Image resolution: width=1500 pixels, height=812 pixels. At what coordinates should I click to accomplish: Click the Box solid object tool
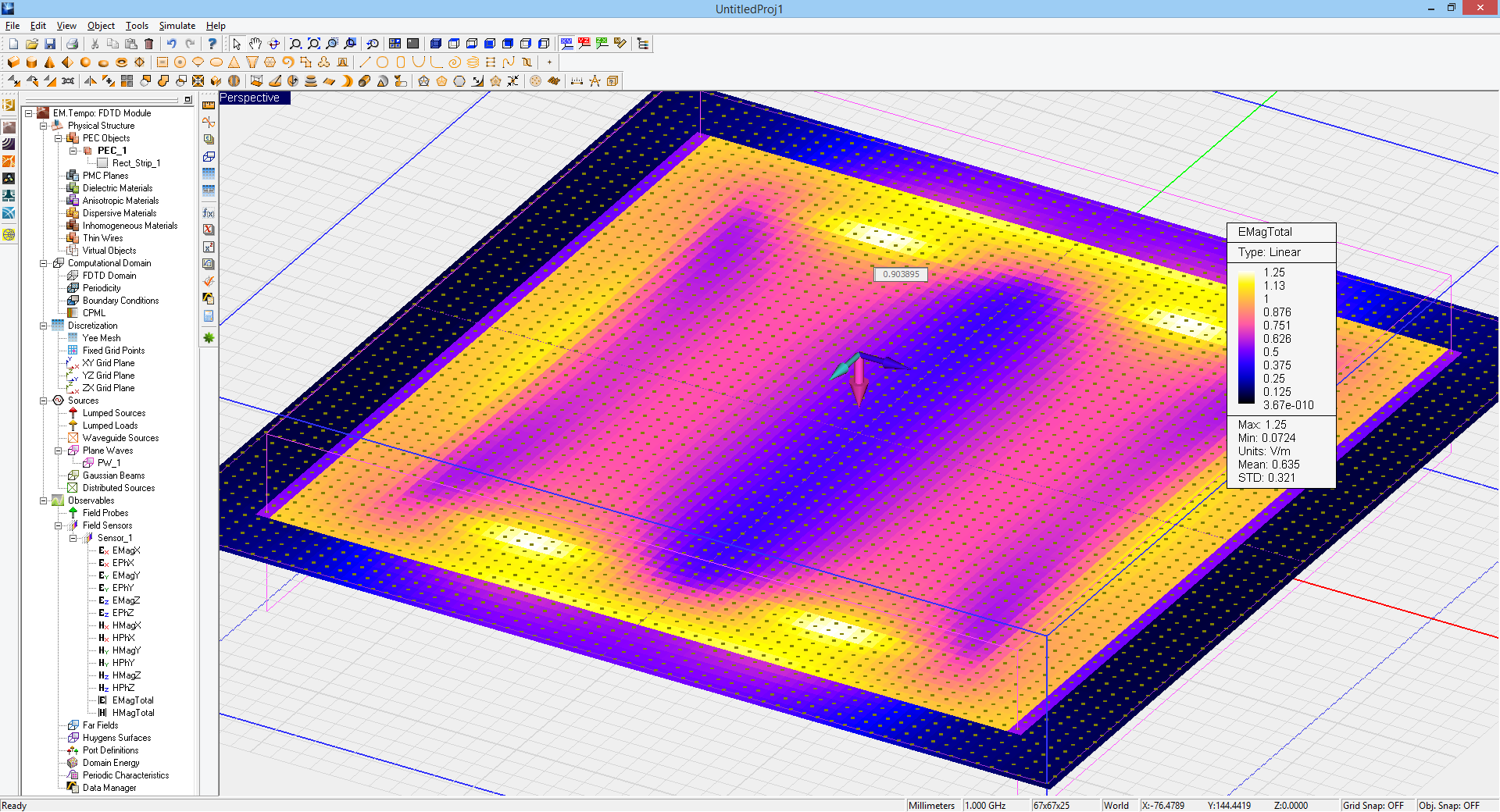tap(13, 62)
